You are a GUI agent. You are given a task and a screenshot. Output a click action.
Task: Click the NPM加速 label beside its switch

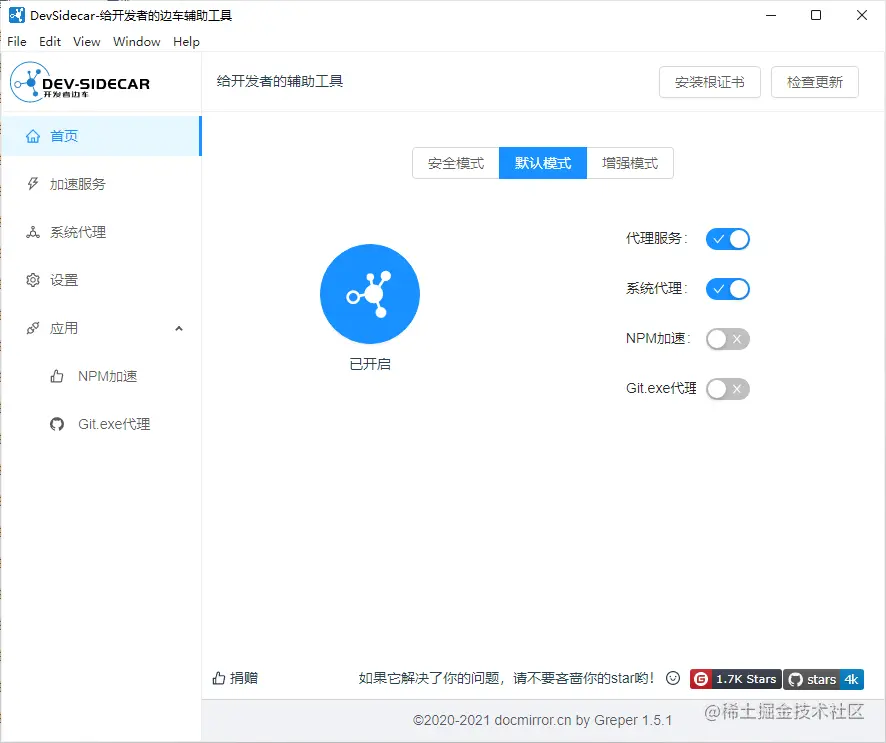pyautogui.click(x=658, y=338)
